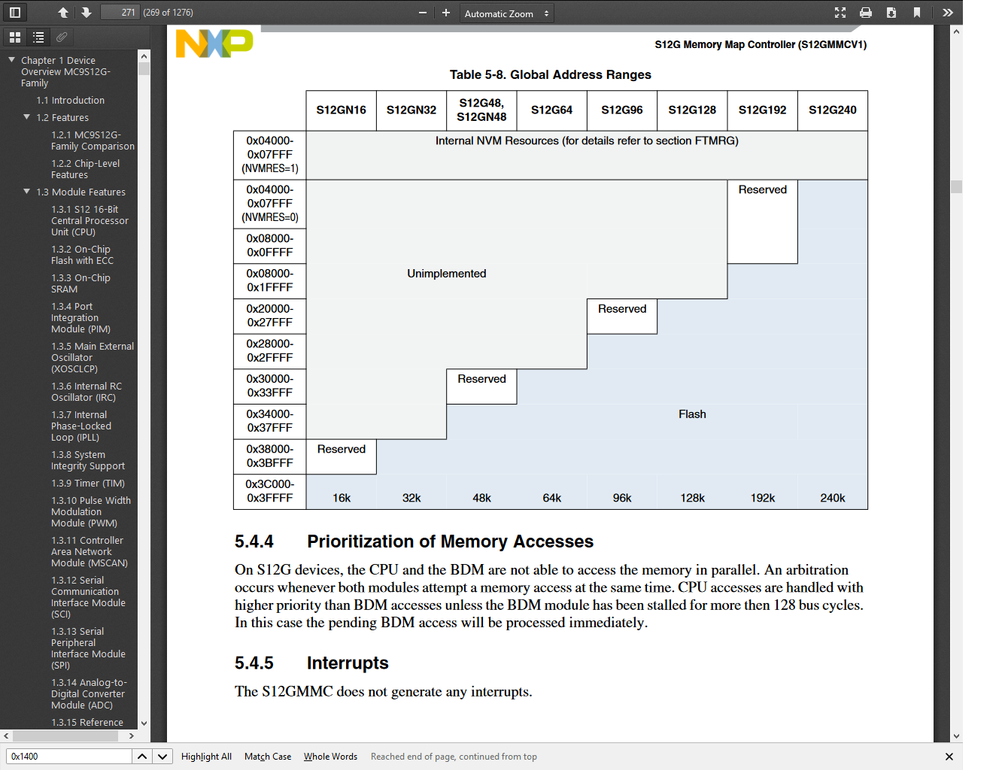Viewport: 999px width, 770px height.
Task: Open 1.3.9 Timer (TIM) entry
Action: pyautogui.click(x=88, y=483)
